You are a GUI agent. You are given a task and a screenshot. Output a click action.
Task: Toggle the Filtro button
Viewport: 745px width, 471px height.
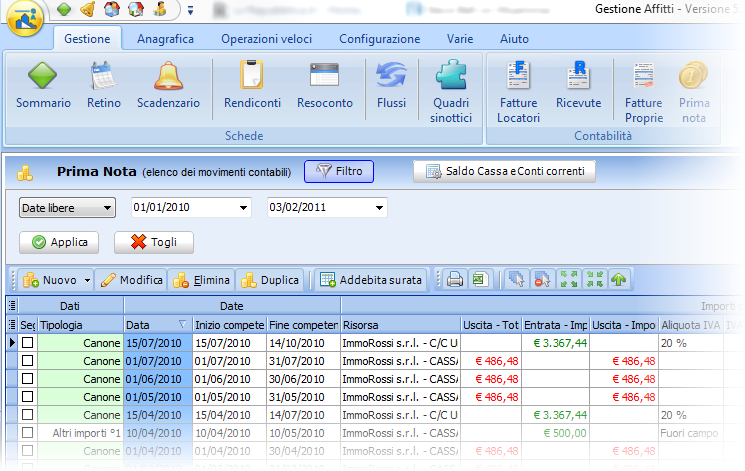(x=339, y=171)
